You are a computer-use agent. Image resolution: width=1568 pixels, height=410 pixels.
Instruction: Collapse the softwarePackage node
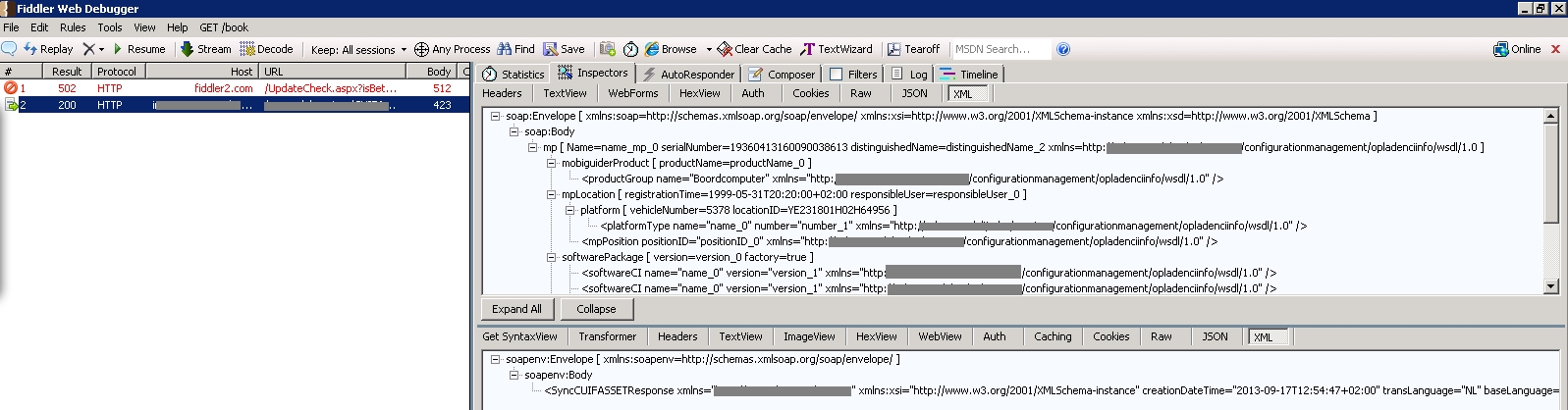pos(552,257)
